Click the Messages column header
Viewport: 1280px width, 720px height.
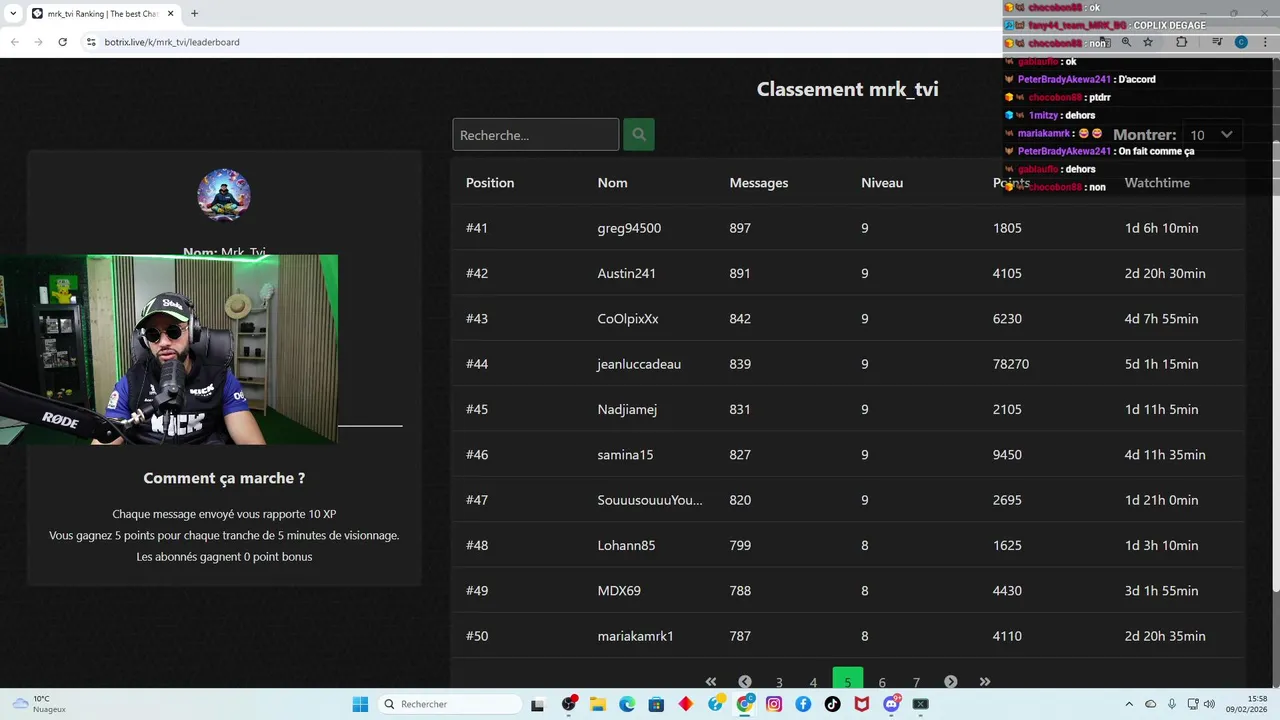click(759, 183)
